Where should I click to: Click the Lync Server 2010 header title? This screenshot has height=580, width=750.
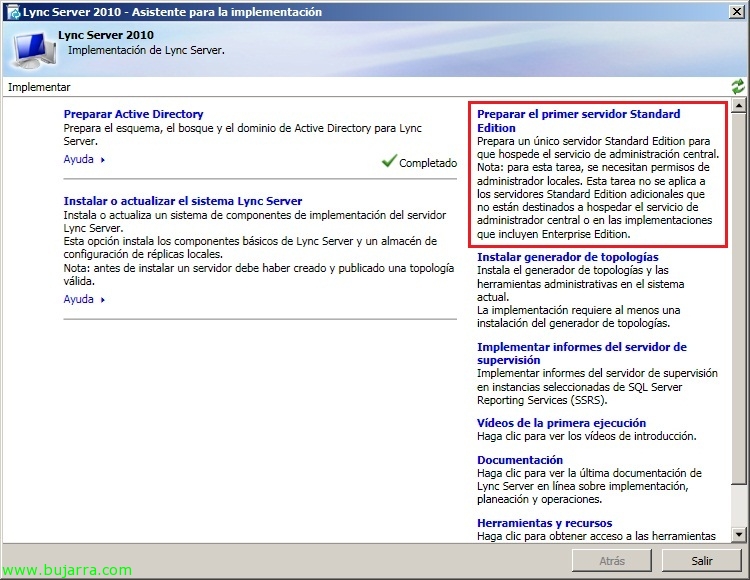coord(106,35)
